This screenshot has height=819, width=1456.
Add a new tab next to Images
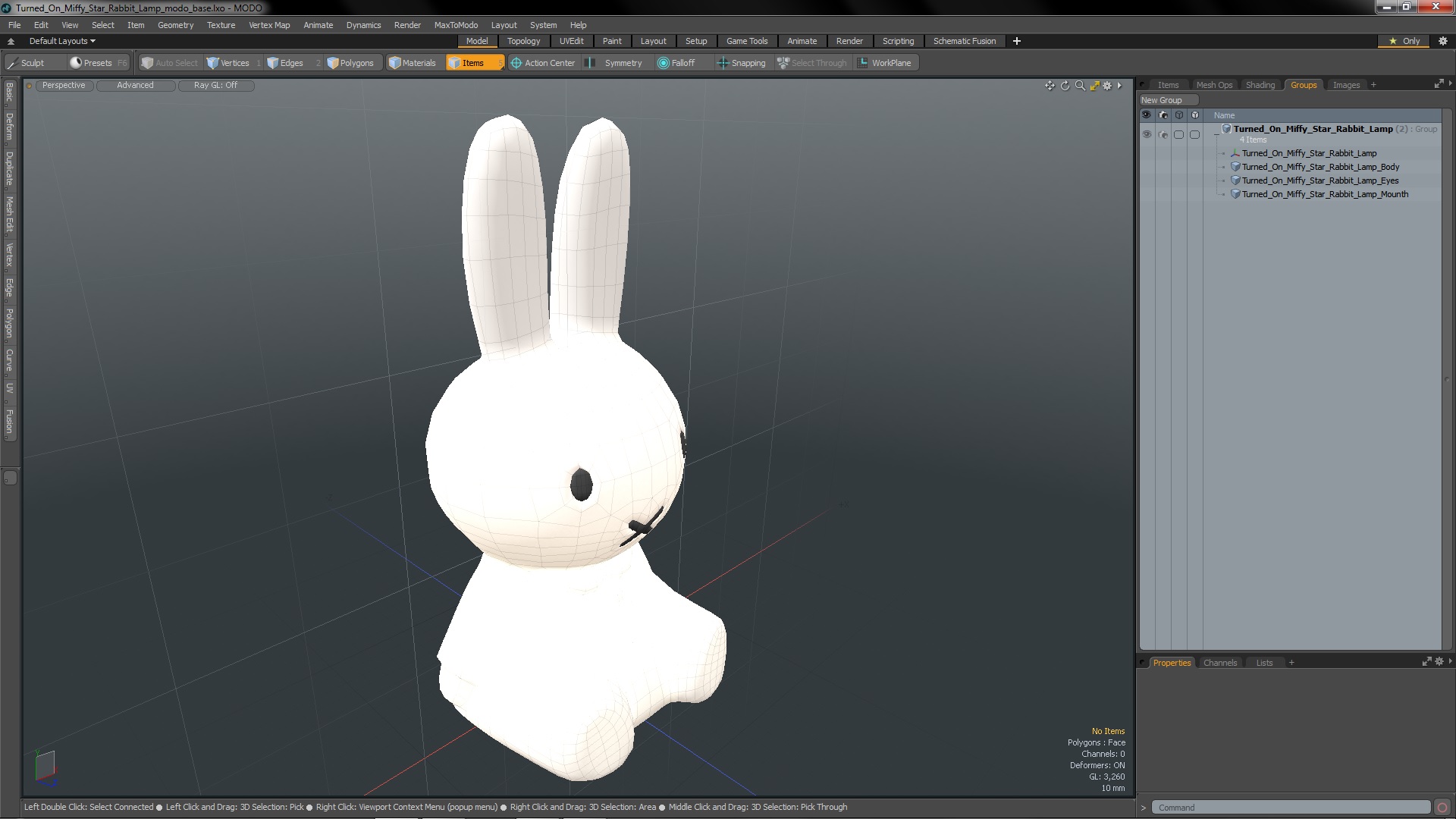(x=1373, y=85)
